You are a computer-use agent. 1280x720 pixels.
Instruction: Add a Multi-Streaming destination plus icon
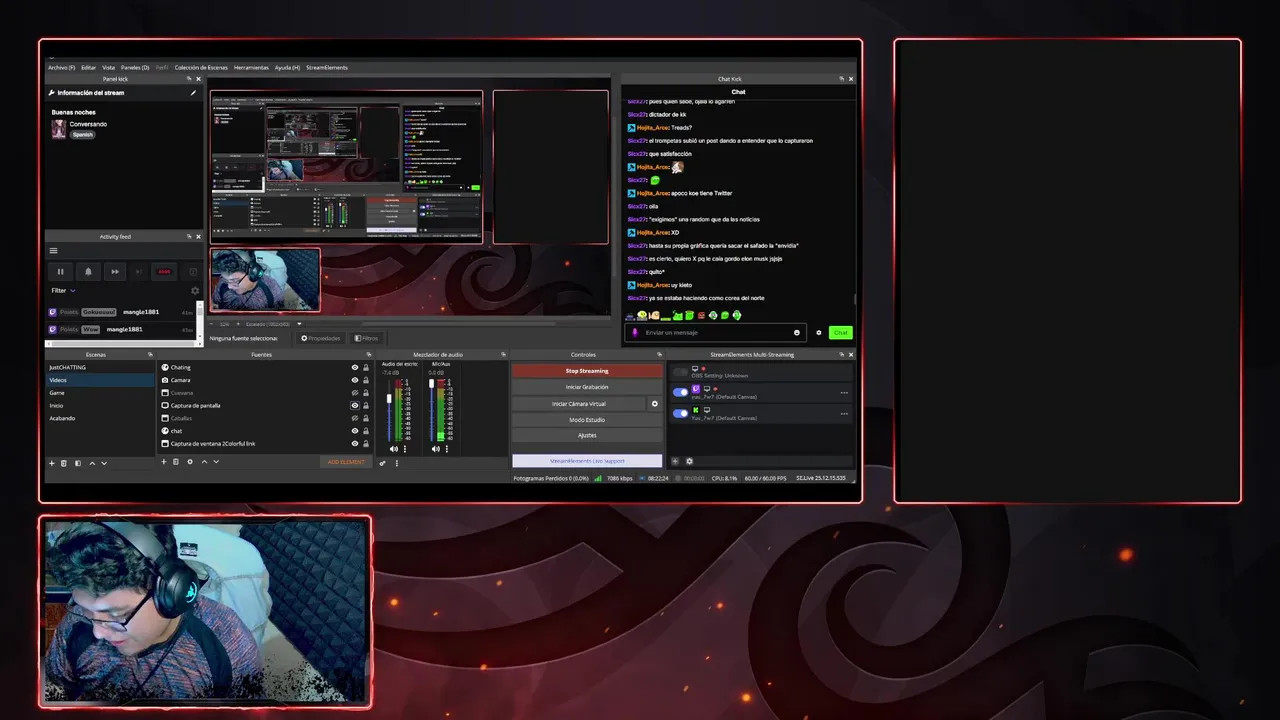tap(675, 461)
